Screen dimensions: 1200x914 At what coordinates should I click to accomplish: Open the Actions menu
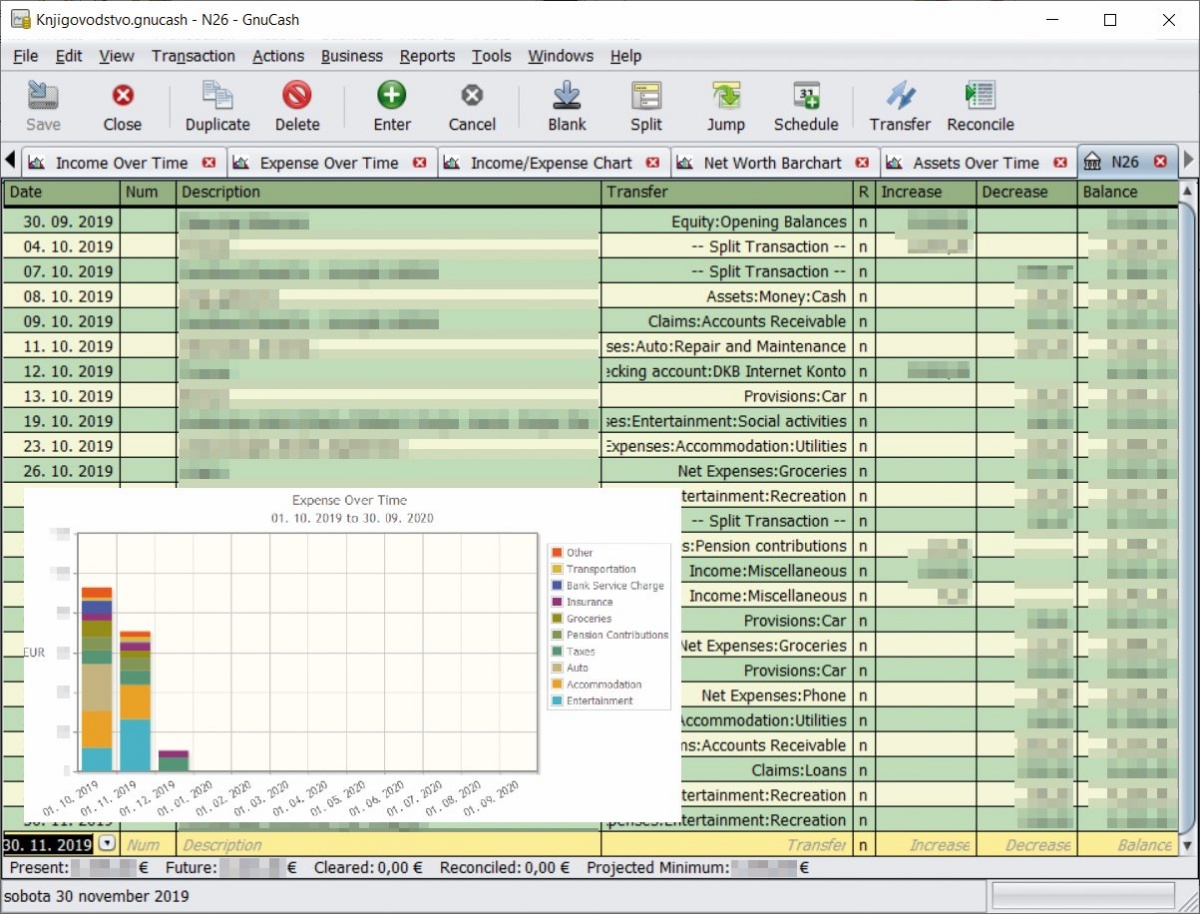[x=278, y=56]
